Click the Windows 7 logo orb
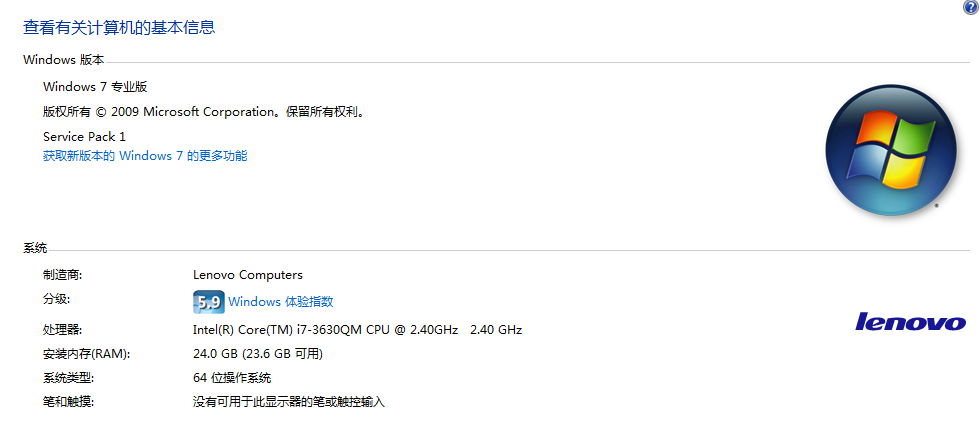This screenshot has width=980, height=425. click(891, 150)
